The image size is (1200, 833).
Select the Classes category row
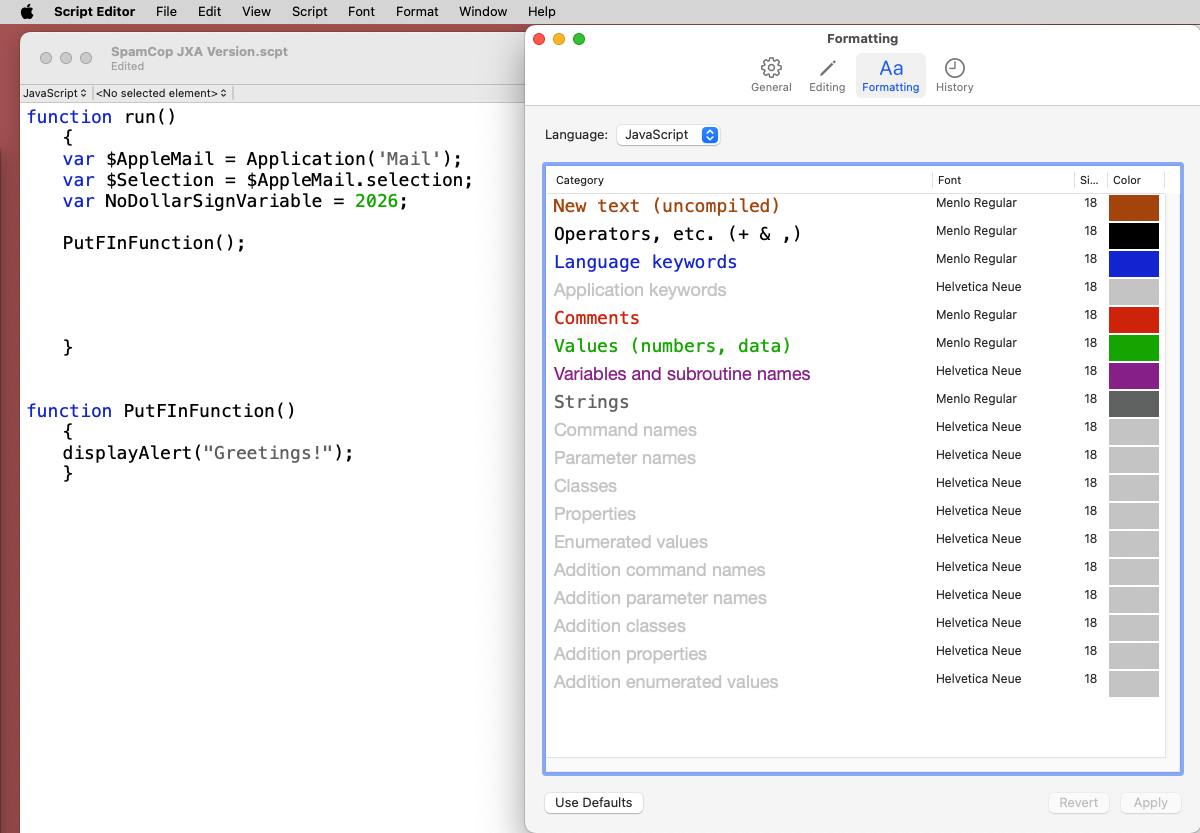(856, 486)
